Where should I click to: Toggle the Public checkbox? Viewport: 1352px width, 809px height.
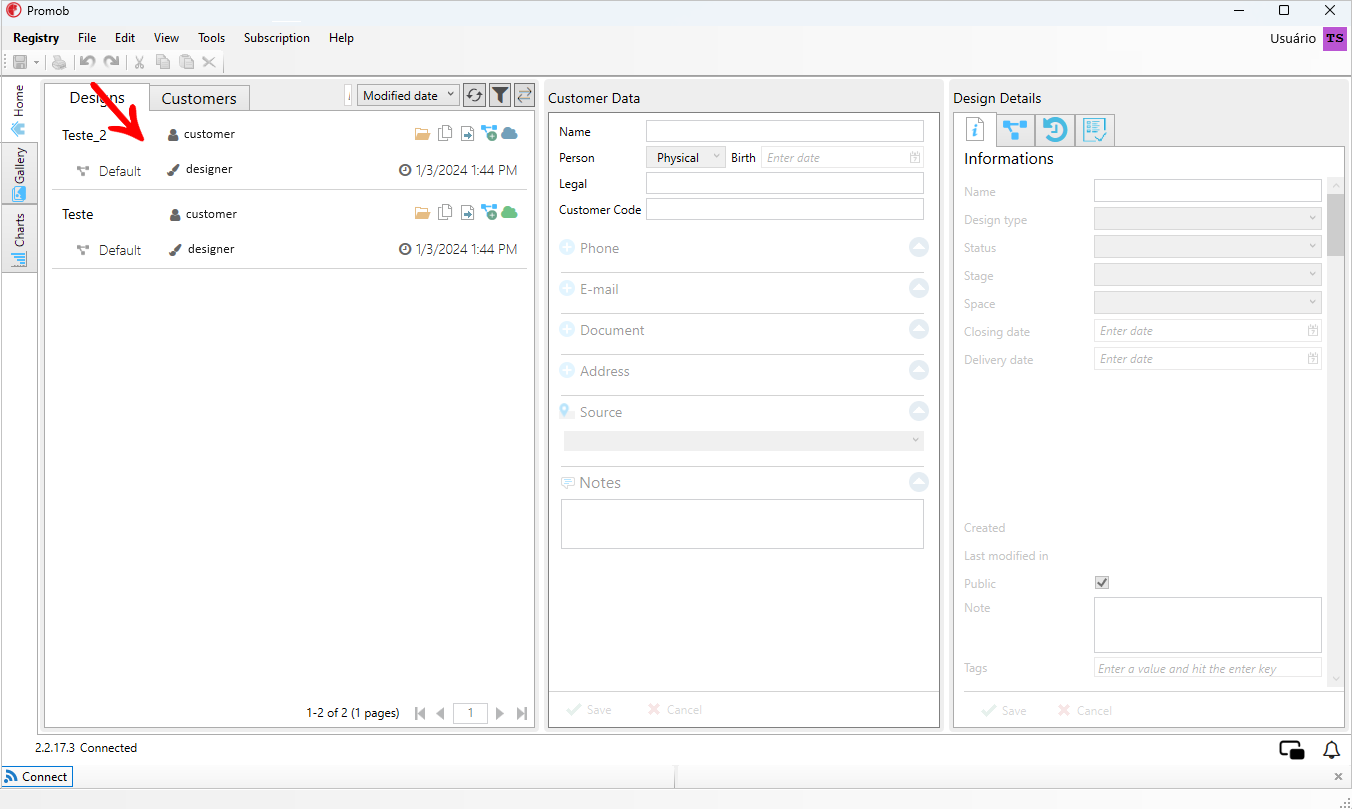tap(1102, 583)
